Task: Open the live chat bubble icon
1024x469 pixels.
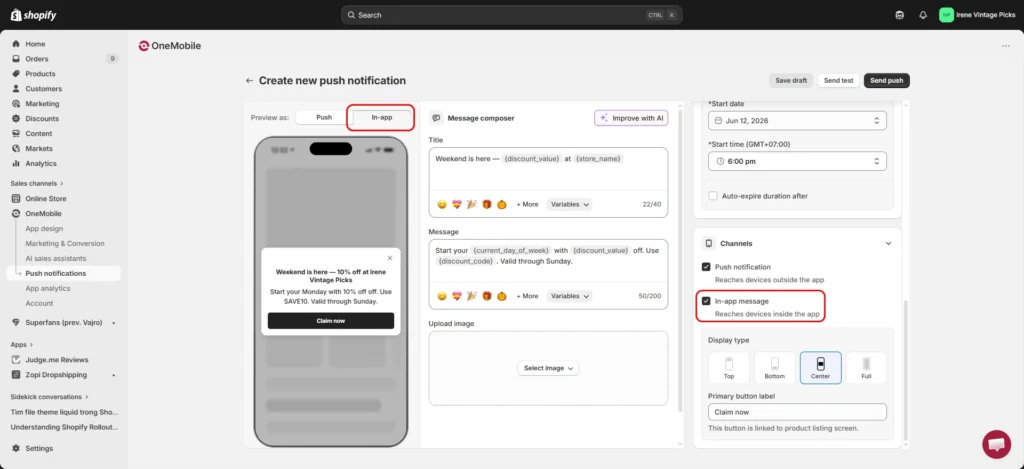Action: coord(996,444)
